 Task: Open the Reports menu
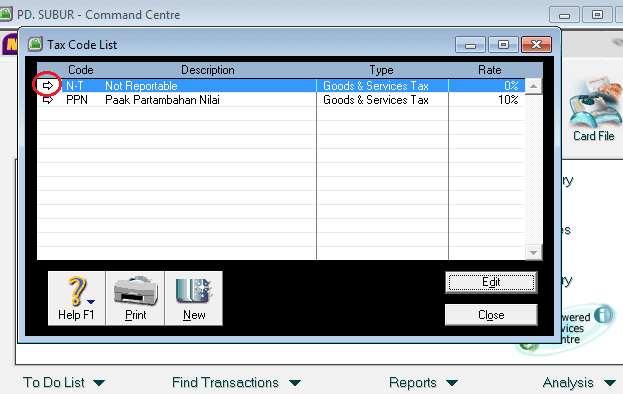[x=412, y=382]
